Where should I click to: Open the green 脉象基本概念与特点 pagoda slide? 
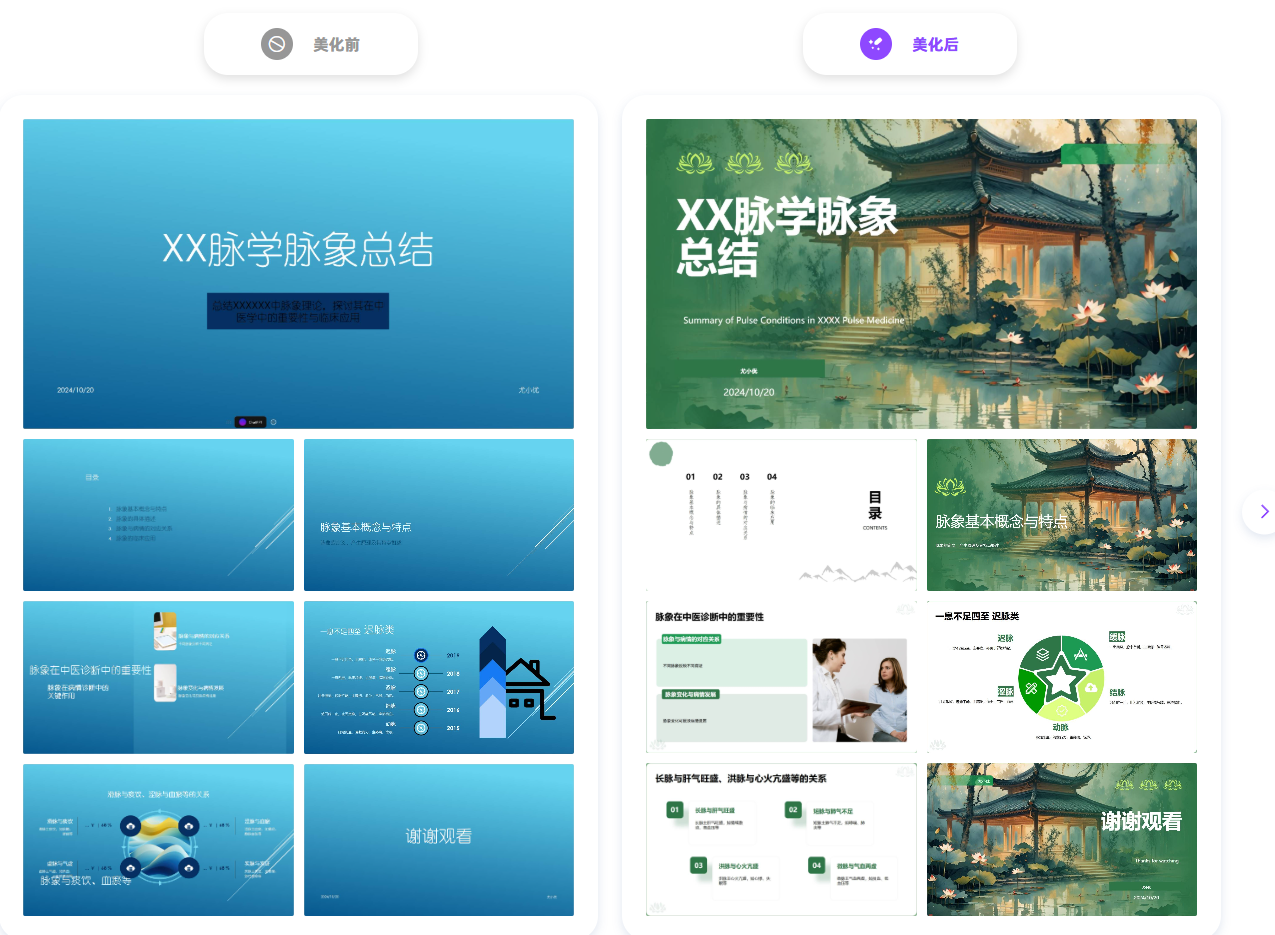(x=1062, y=515)
